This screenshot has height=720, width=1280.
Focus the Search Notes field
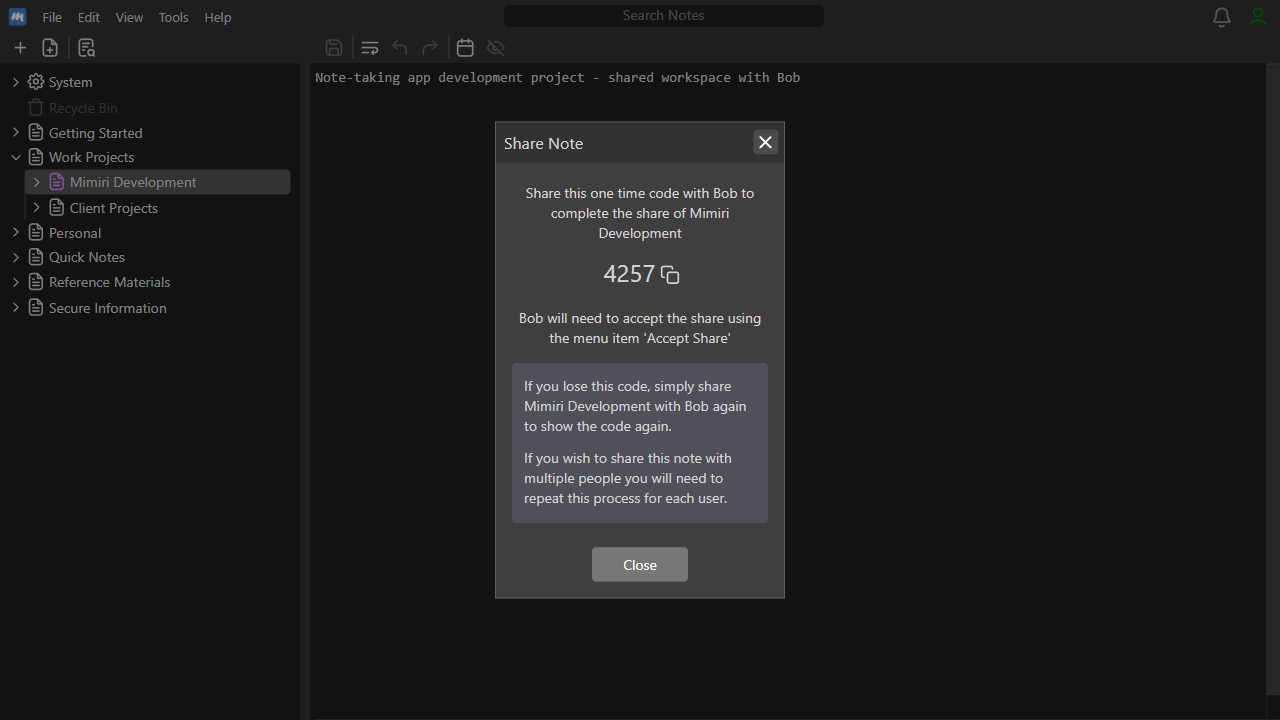pos(664,16)
